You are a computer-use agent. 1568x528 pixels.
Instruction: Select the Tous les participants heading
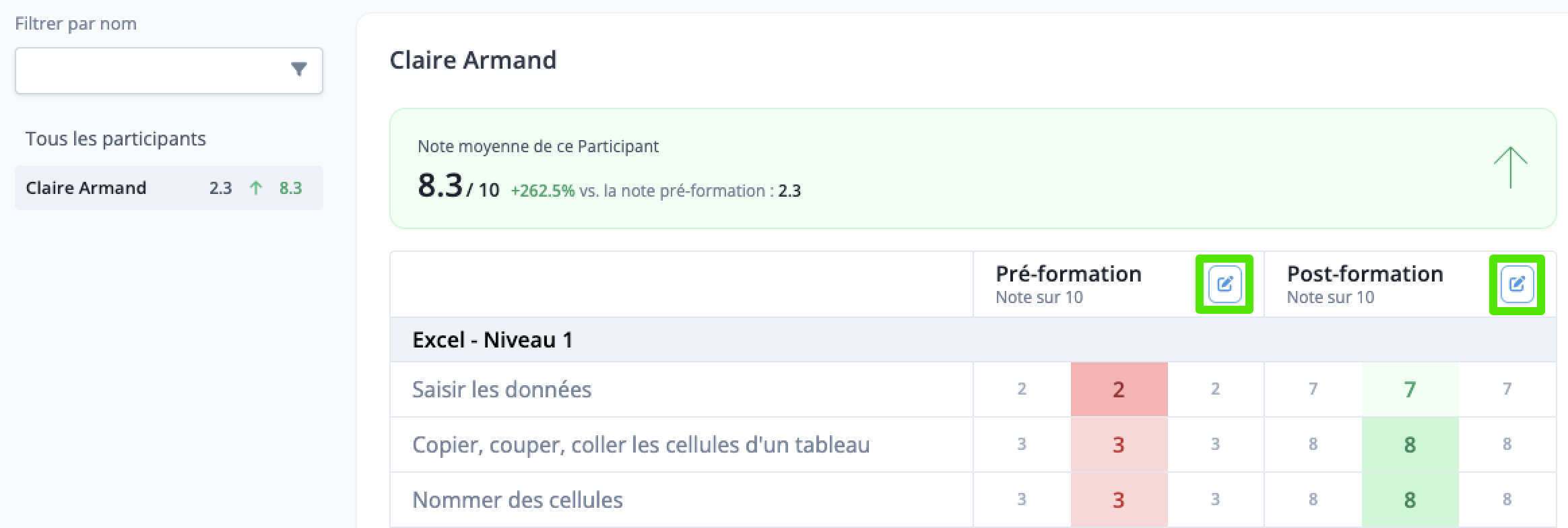[116, 139]
